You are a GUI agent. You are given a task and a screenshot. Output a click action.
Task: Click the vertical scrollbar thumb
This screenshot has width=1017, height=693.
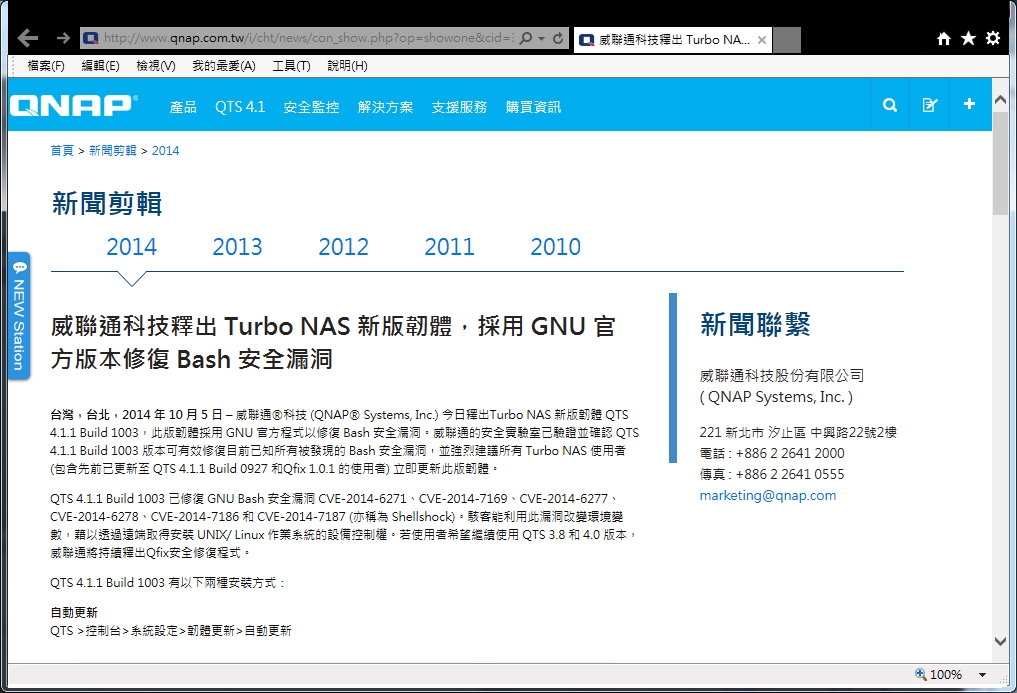pos(1000,164)
